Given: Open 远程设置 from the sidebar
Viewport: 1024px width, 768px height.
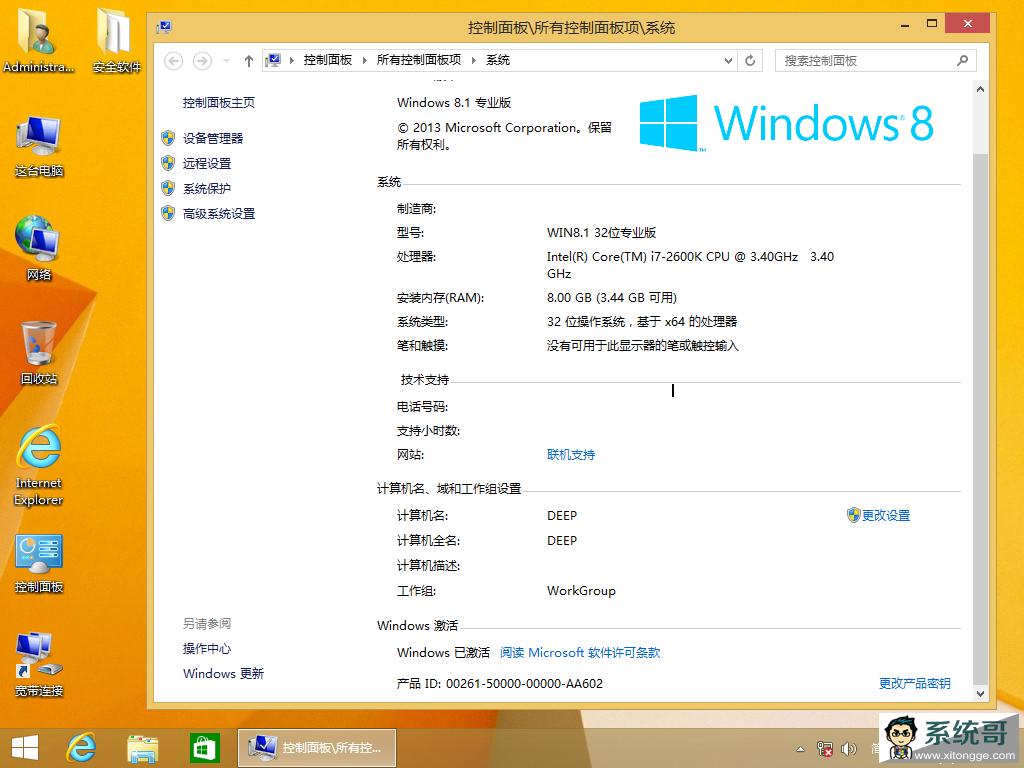Looking at the screenshot, I should [207, 163].
